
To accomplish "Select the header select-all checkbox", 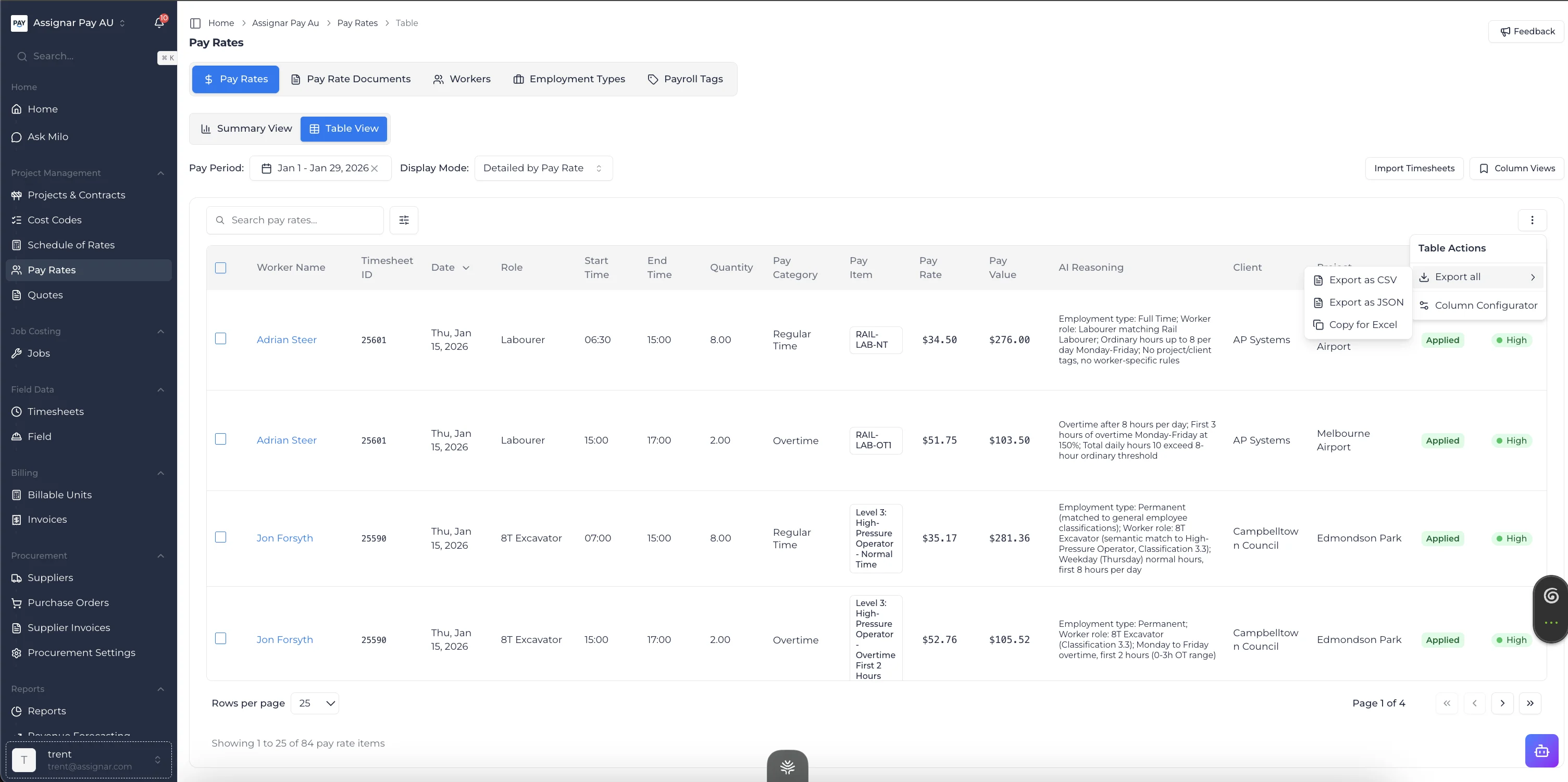I will (x=221, y=268).
